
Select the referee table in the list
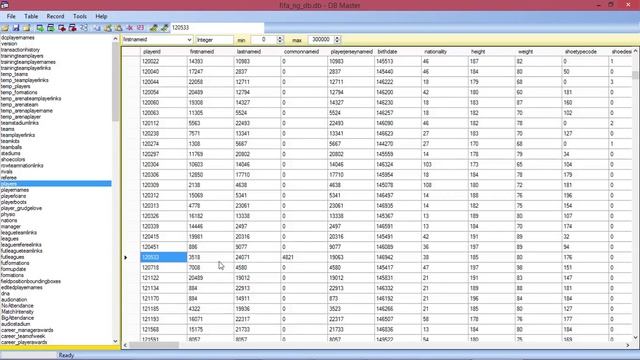(x=9, y=178)
